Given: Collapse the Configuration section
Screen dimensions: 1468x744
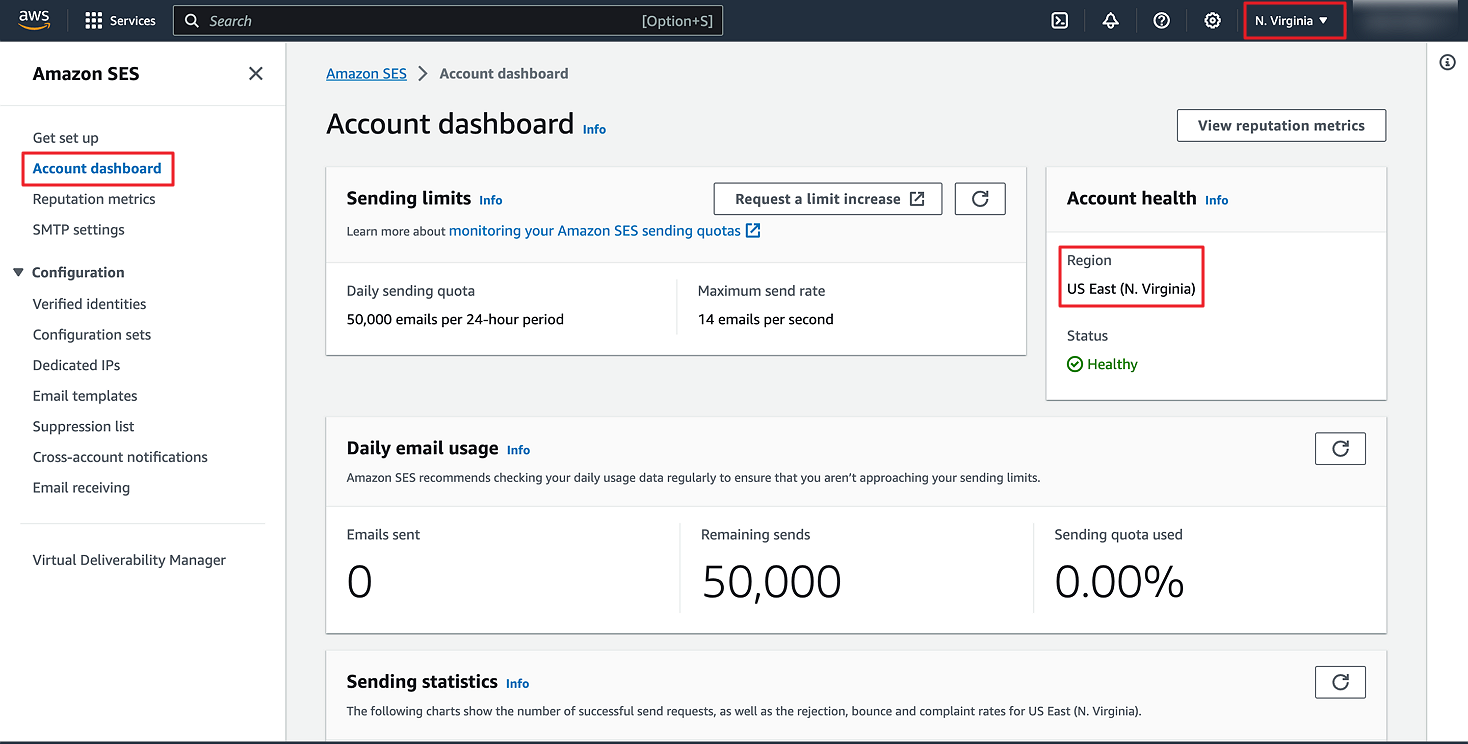Looking at the screenshot, I should (x=18, y=272).
